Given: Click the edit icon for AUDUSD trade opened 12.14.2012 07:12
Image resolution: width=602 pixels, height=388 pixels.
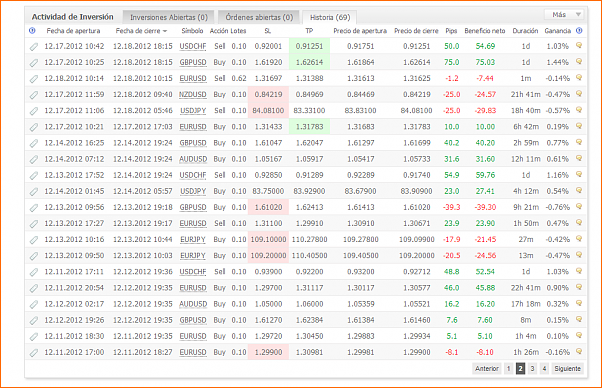Looking at the screenshot, I should (34, 159).
